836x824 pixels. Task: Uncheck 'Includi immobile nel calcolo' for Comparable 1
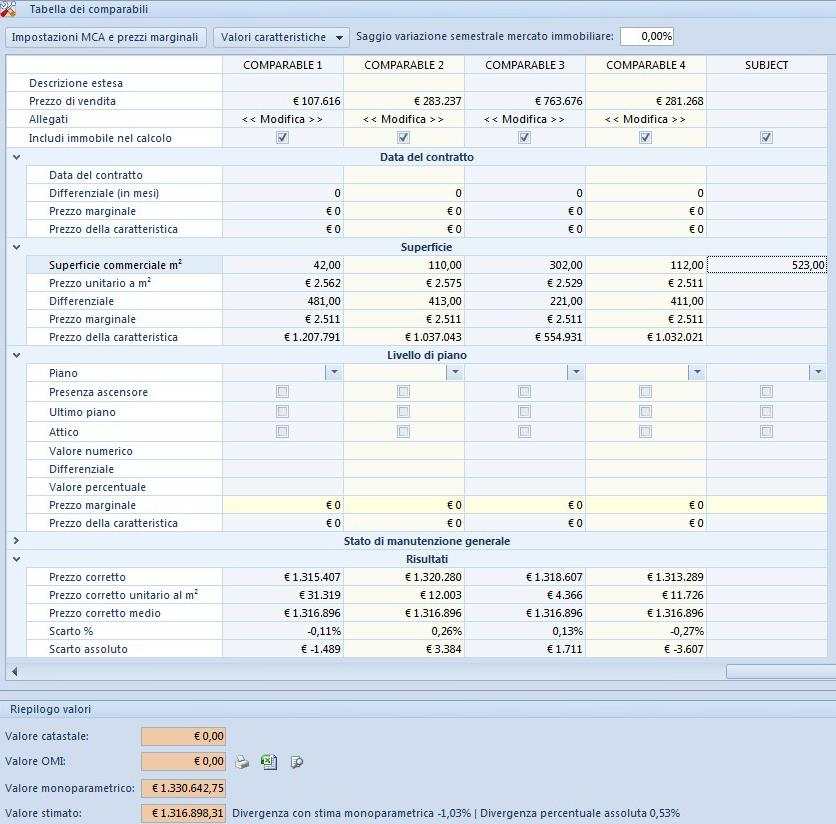tap(282, 138)
